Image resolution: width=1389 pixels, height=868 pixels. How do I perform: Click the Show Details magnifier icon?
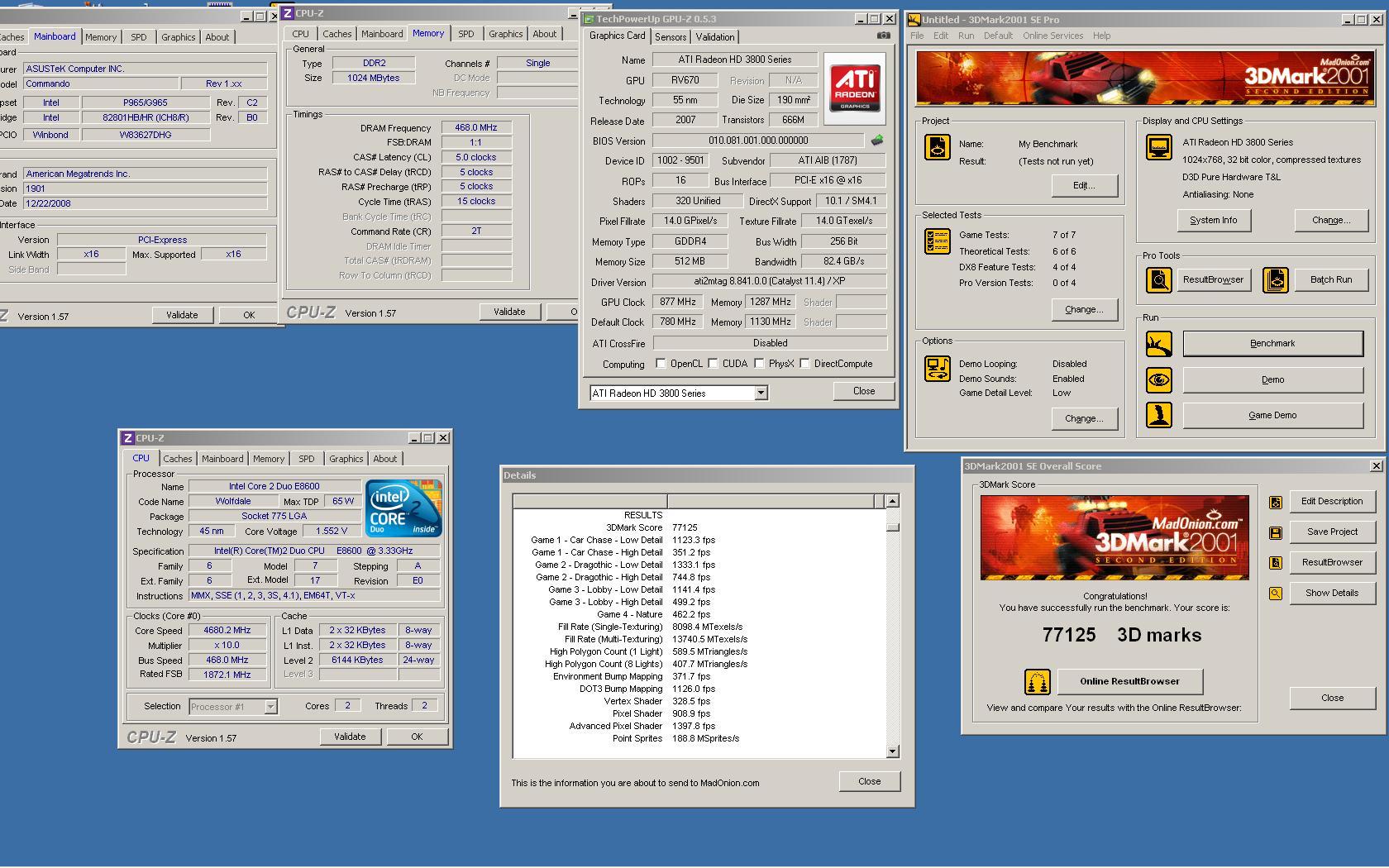pos(1276,594)
